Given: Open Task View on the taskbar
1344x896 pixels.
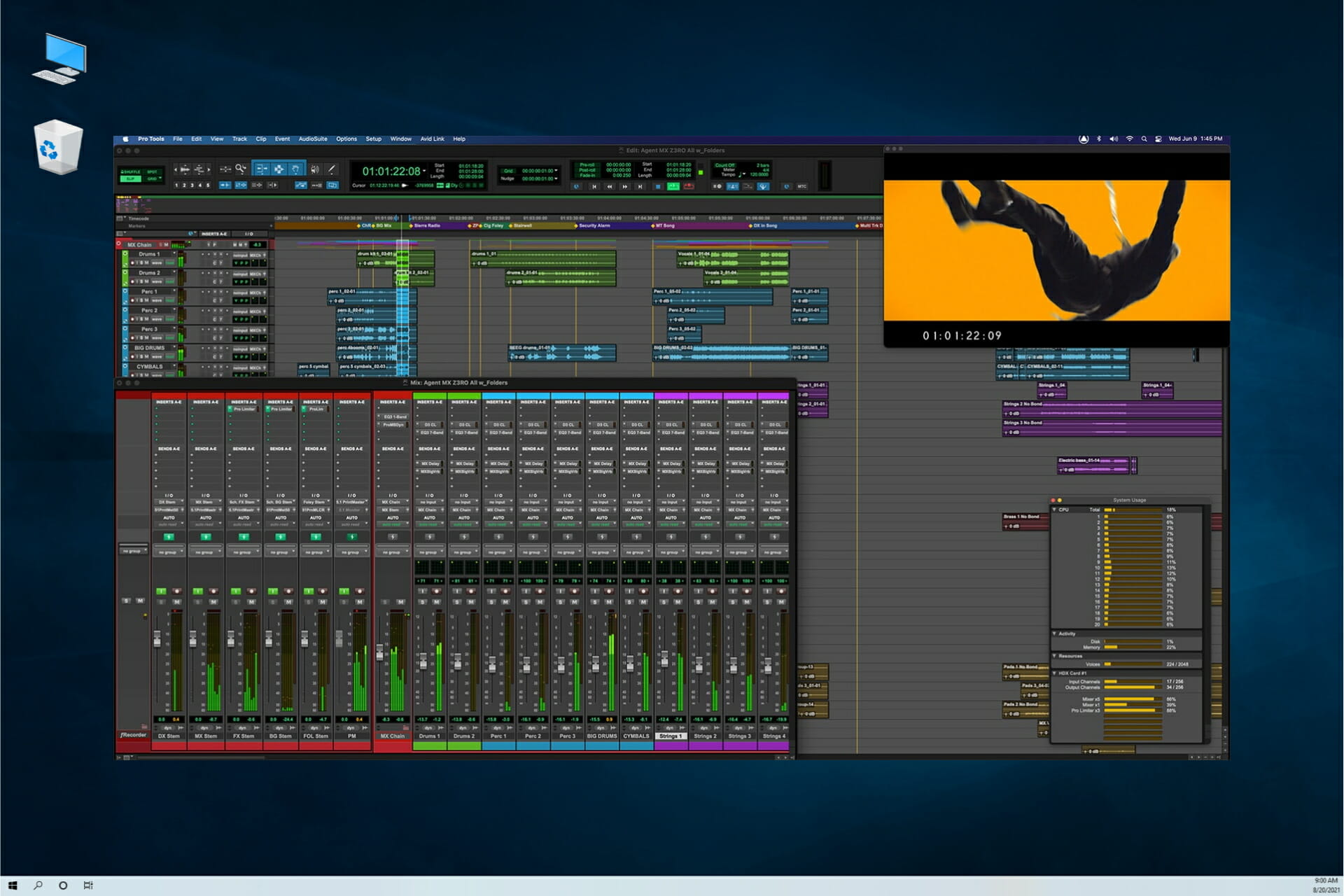Looking at the screenshot, I should (x=88, y=885).
